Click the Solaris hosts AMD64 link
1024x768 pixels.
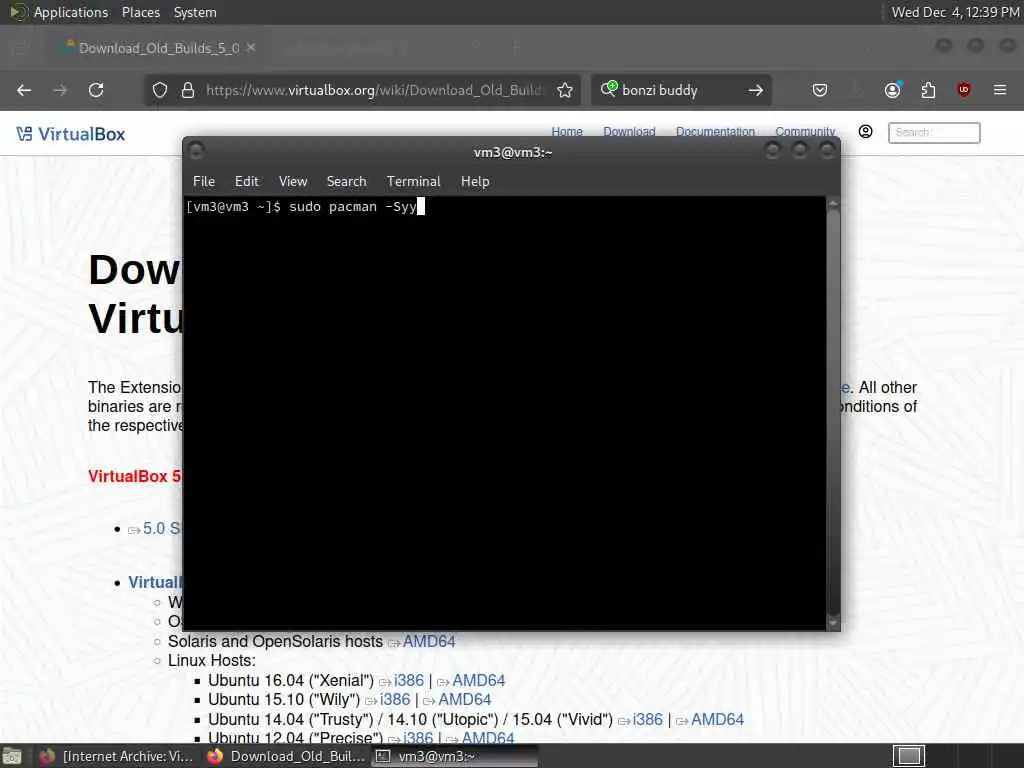tap(429, 641)
